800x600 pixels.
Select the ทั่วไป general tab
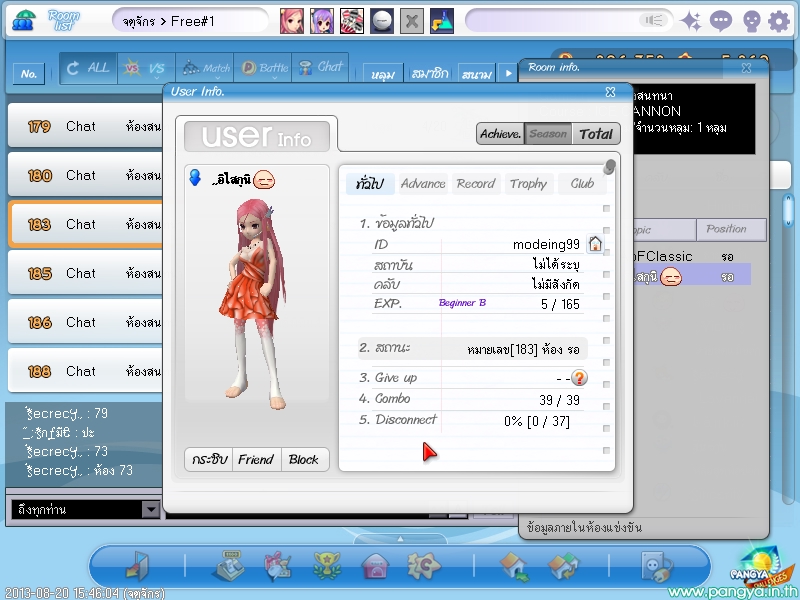click(x=370, y=184)
